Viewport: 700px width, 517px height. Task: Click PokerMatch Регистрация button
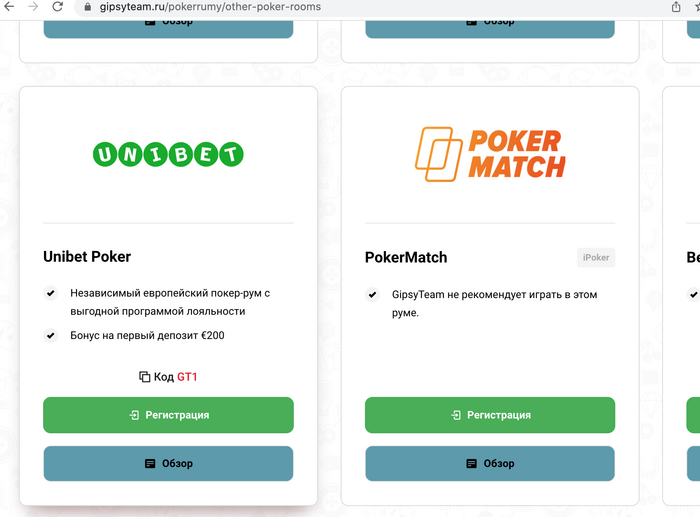point(490,415)
